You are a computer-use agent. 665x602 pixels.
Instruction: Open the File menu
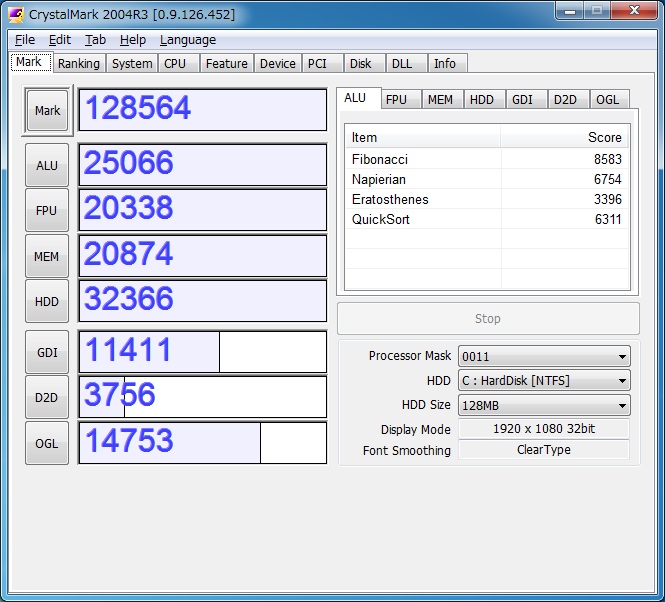coord(25,40)
